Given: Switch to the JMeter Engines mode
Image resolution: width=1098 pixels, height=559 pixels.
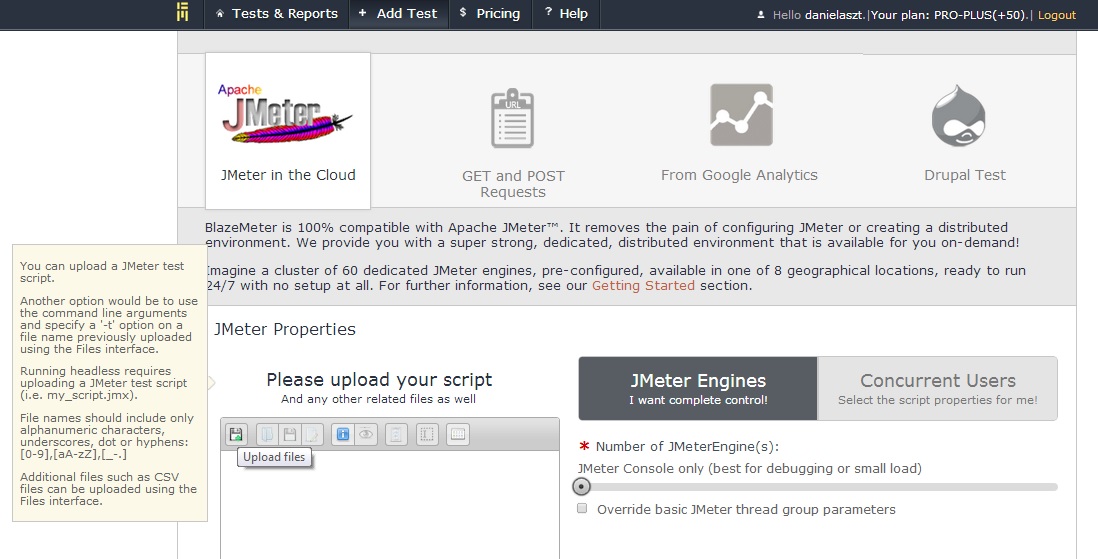Looking at the screenshot, I should (698, 389).
